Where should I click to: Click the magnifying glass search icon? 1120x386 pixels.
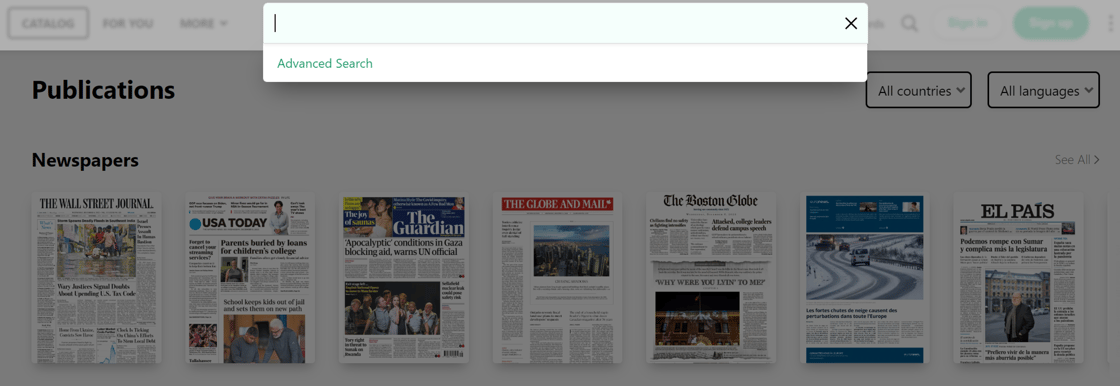point(909,24)
